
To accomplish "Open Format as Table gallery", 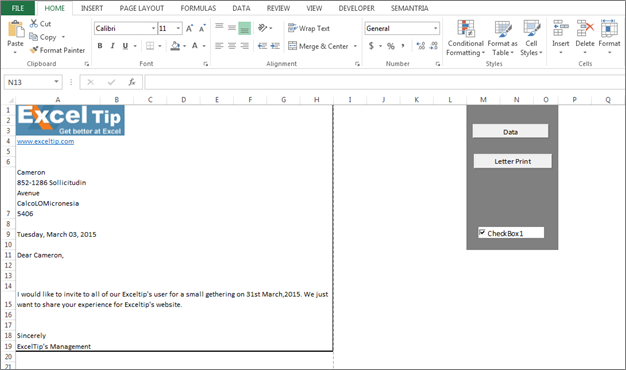I will (503, 38).
